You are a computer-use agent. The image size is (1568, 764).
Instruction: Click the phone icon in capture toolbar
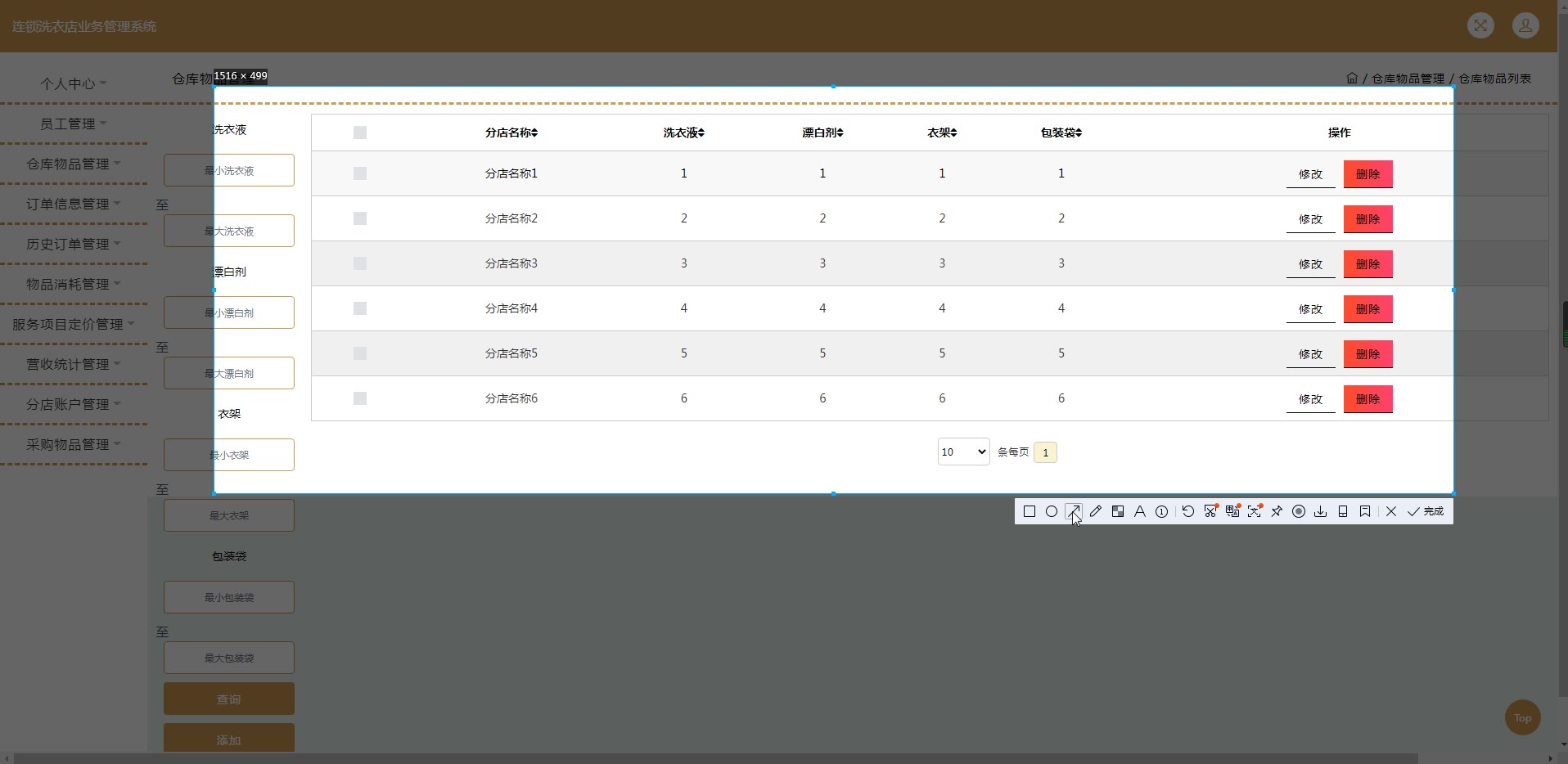(1343, 511)
